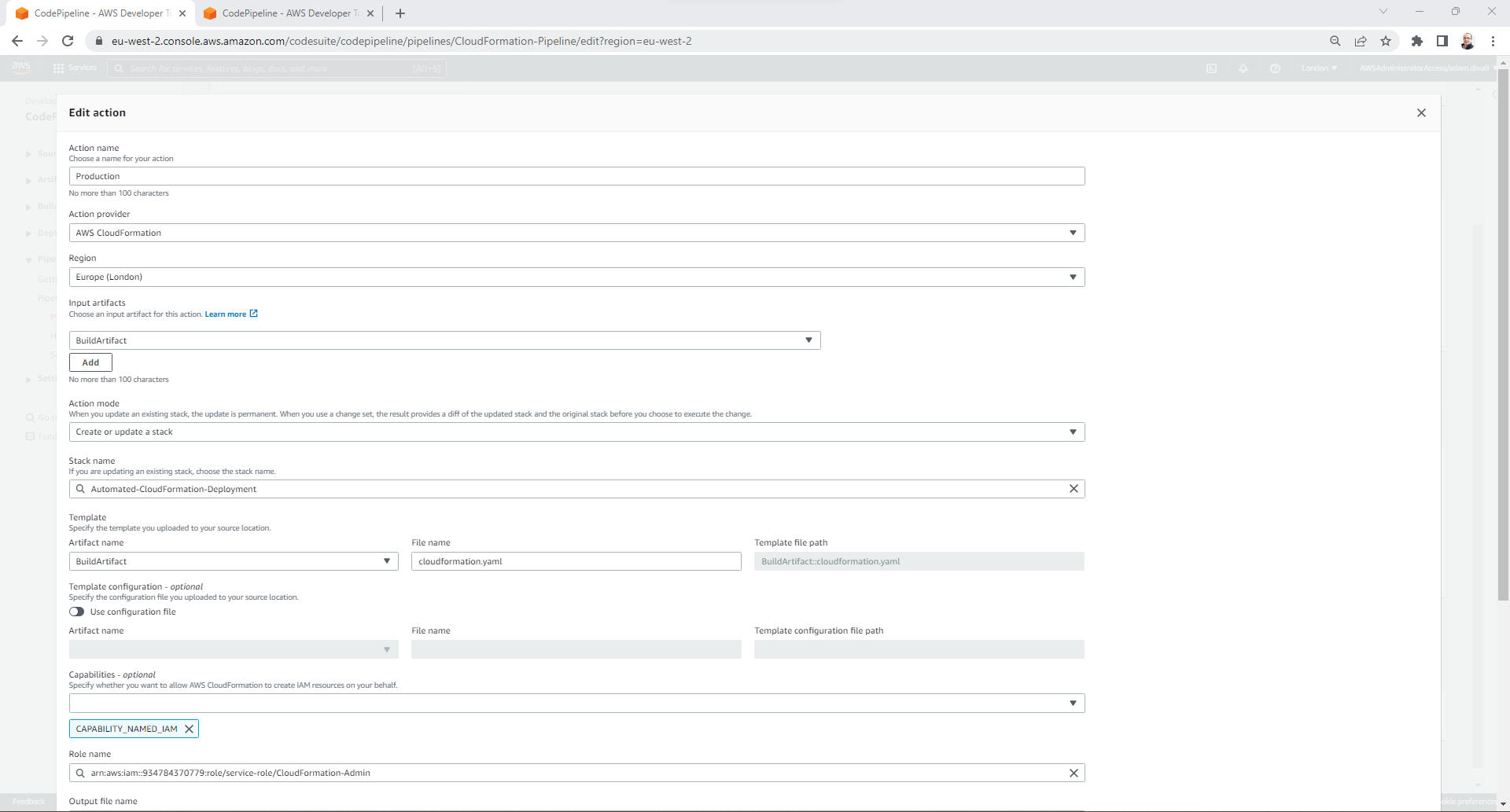This screenshot has height=812, width=1510.
Task: Open the Region dropdown showing Europe (London)
Action: [x=576, y=277]
